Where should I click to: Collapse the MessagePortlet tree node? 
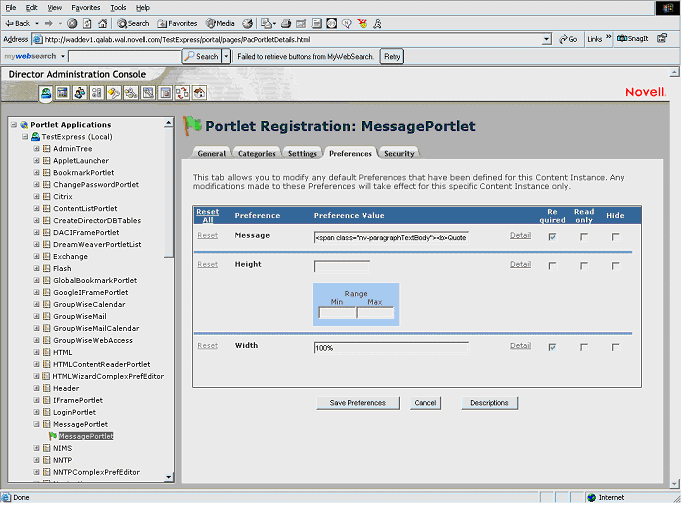(37, 424)
